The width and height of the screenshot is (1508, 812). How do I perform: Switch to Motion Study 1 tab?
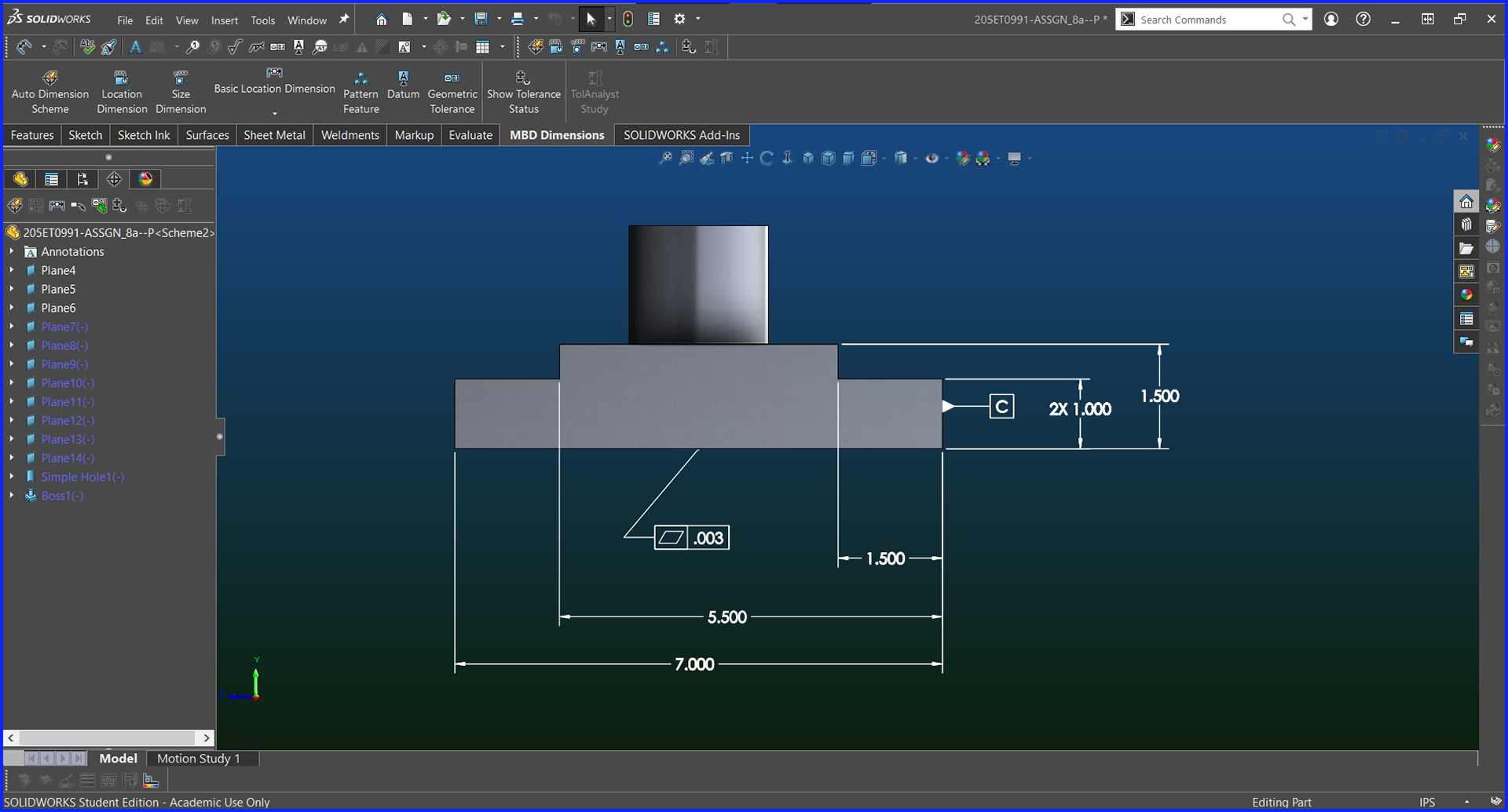(199, 759)
